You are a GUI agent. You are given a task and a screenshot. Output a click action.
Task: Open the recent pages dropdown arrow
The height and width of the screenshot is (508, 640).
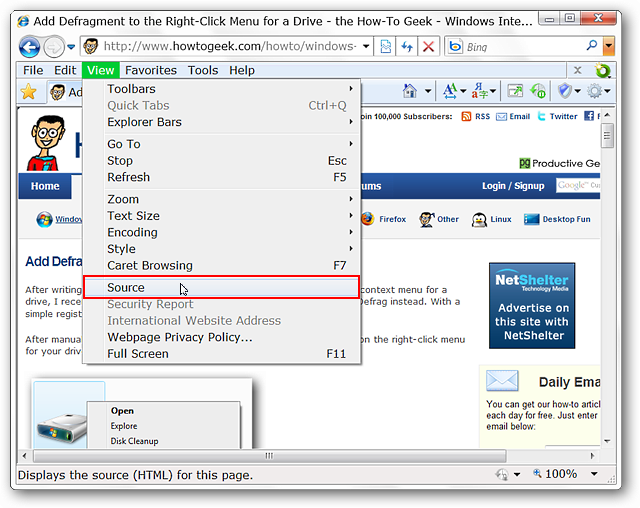coord(71,47)
